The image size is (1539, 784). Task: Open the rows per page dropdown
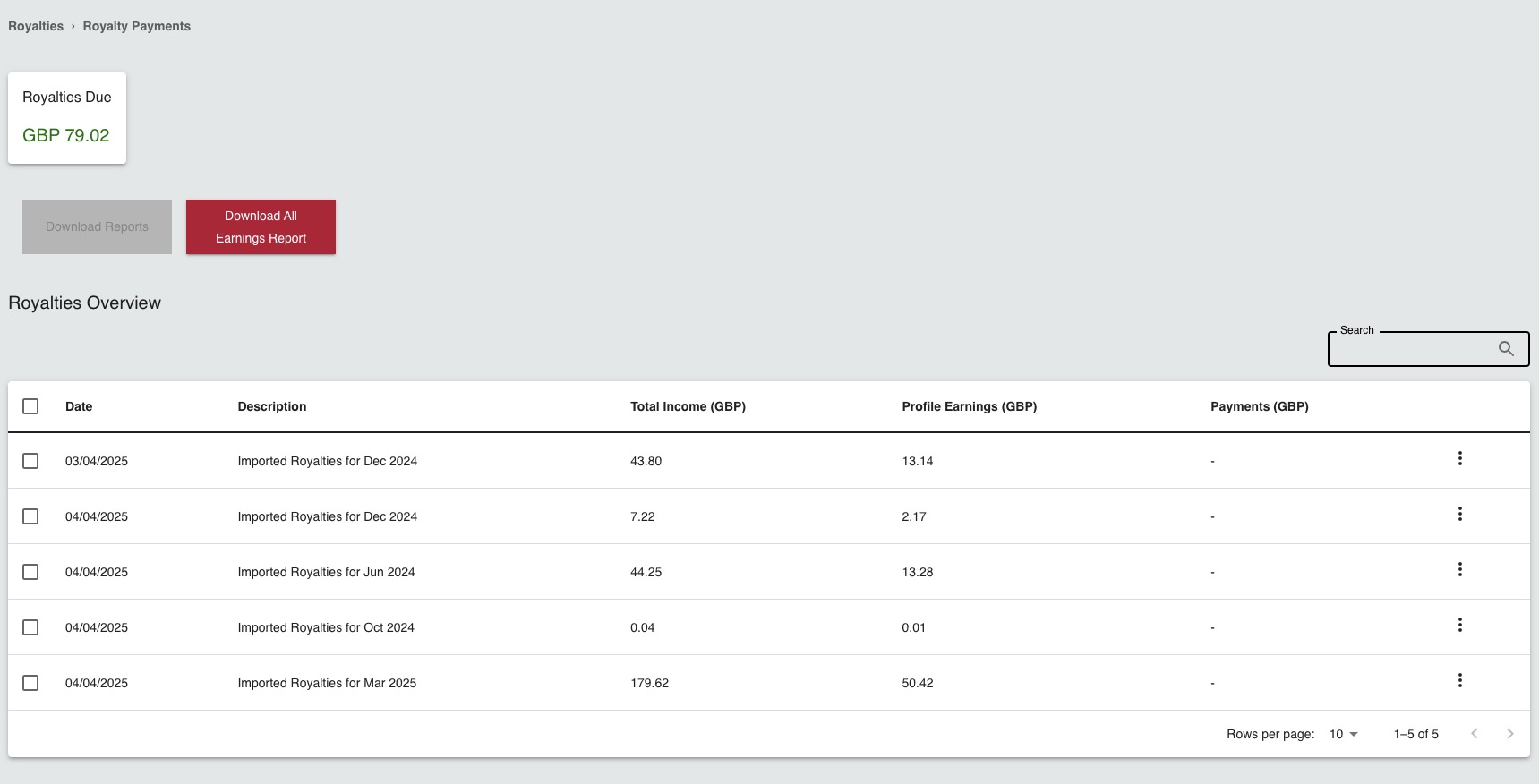pos(1344,734)
